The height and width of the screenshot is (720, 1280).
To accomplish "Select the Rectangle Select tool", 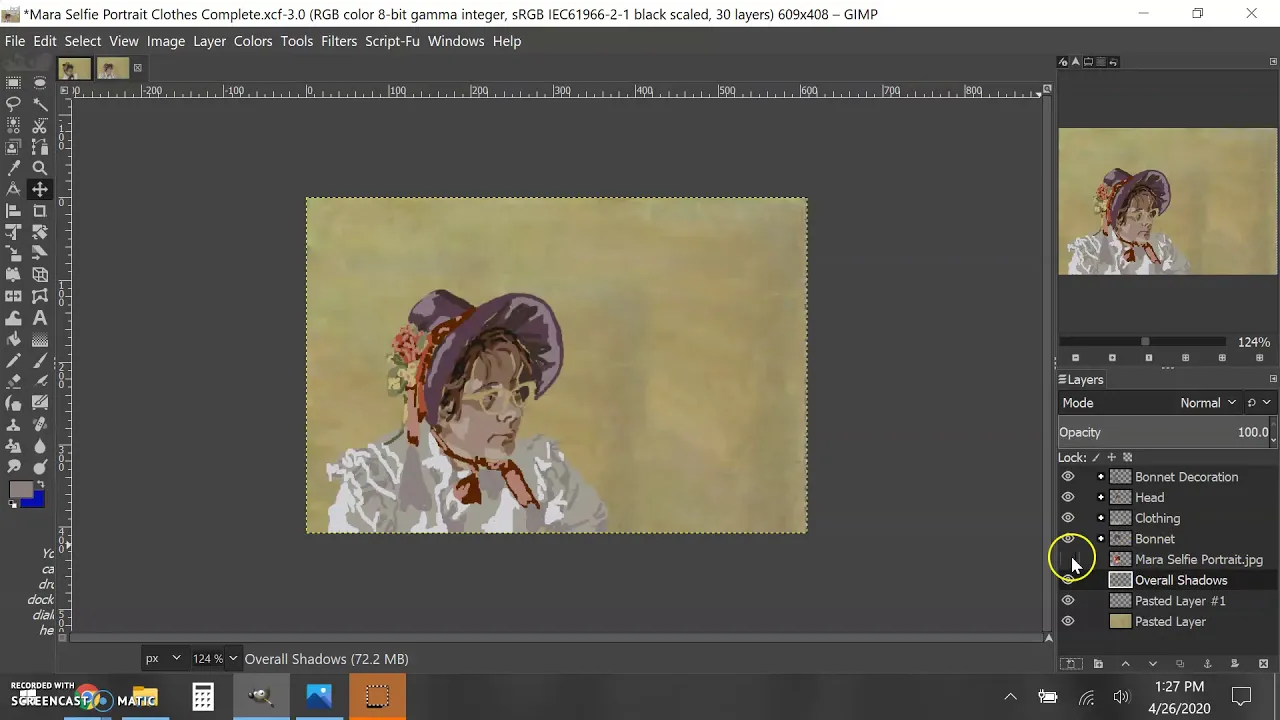I will (13, 83).
